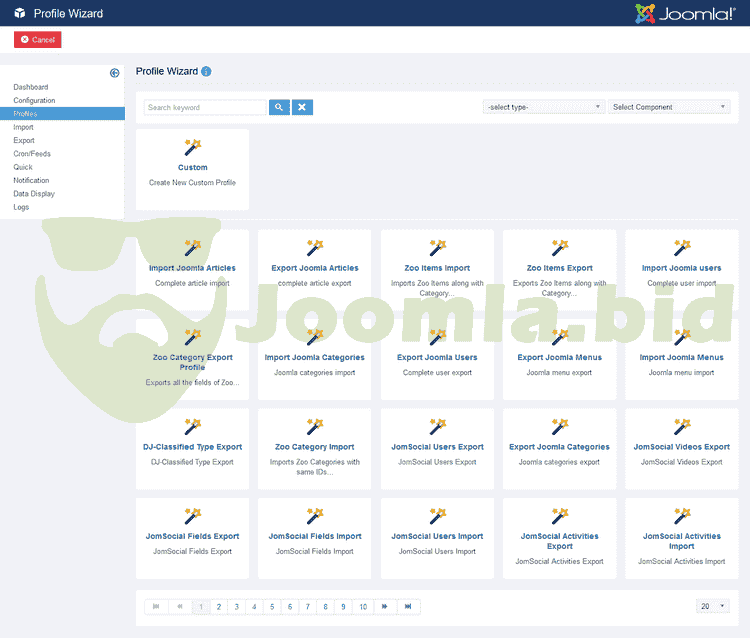Image resolution: width=750 pixels, height=638 pixels.
Task: Open the Import Joomla Articles profile link
Action: [192, 268]
